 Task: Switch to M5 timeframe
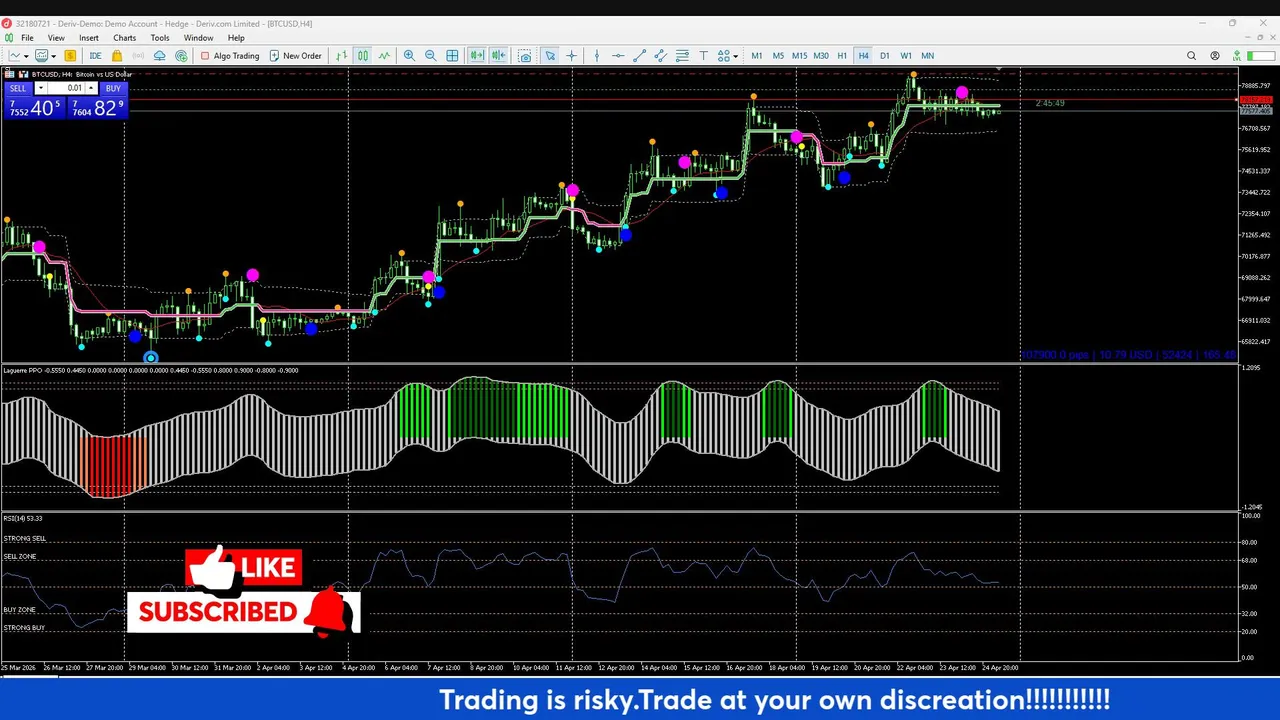click(778, 56)
